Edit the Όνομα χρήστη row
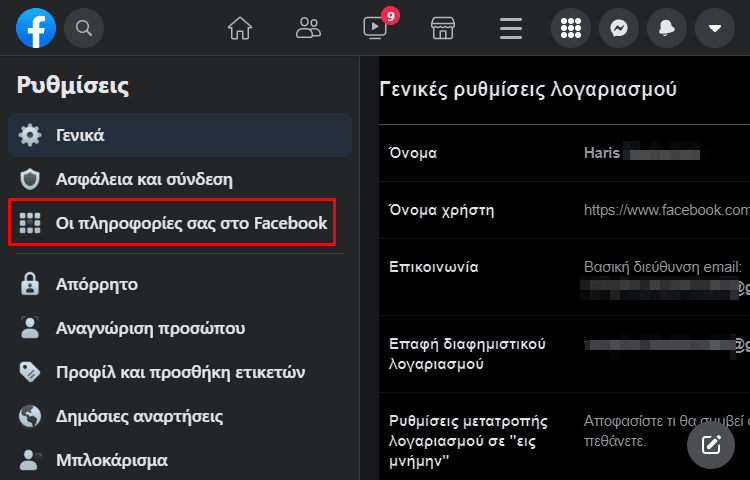 click(x=564, y=210)
